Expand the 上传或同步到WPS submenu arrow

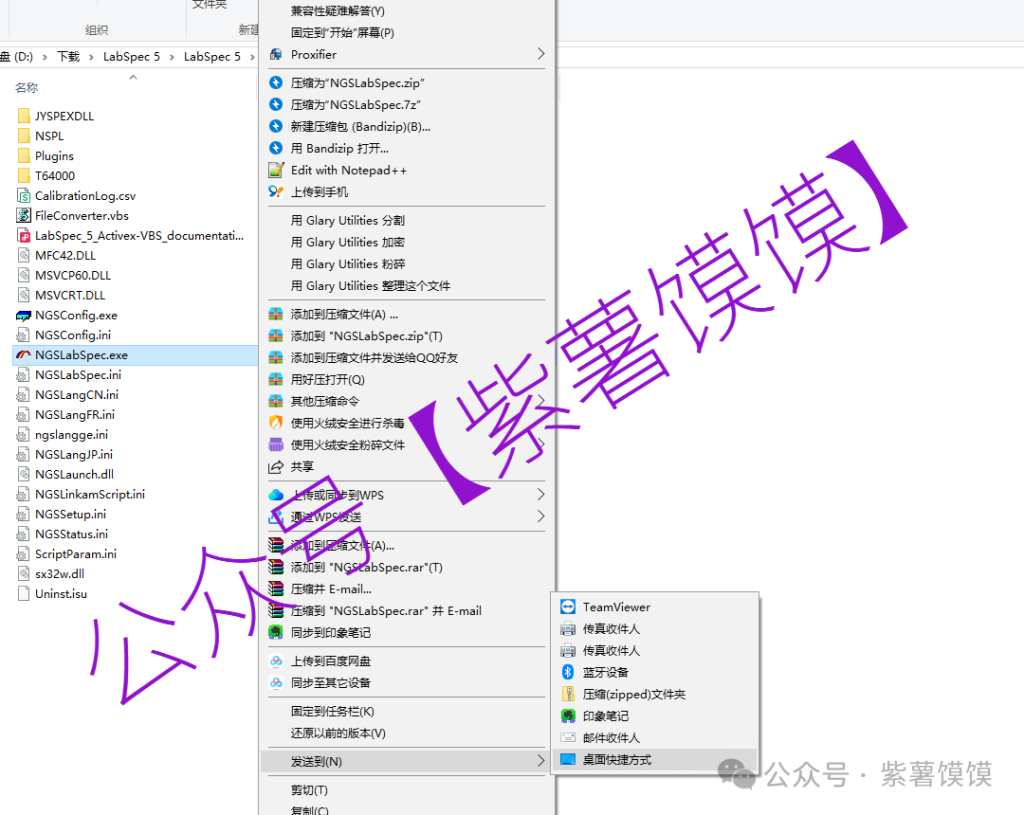point(541,495)
